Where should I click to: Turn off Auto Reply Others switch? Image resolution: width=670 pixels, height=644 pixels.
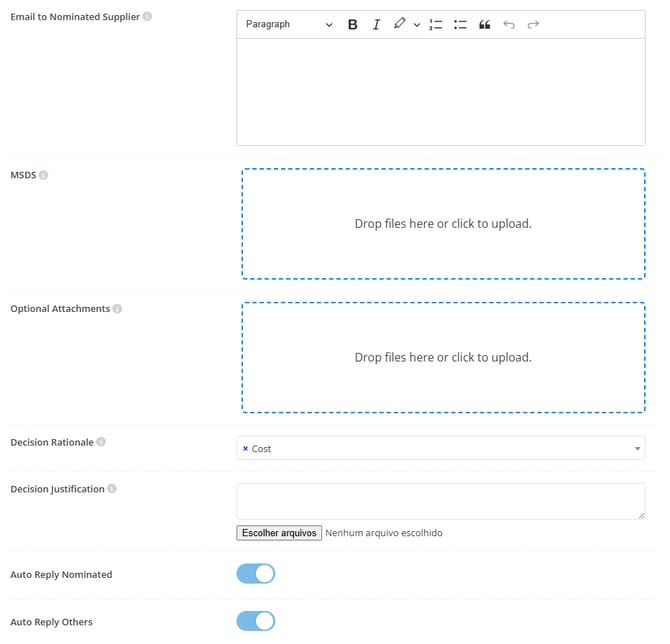coord(256,621)
